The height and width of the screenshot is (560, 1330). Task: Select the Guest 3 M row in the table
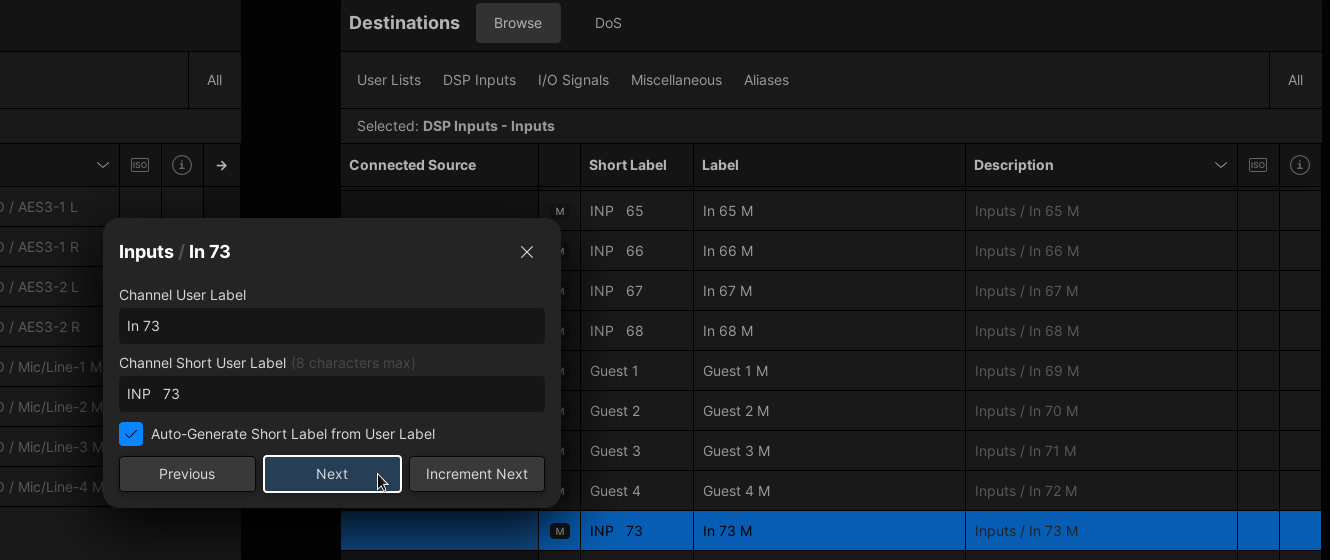click(830, 451)
